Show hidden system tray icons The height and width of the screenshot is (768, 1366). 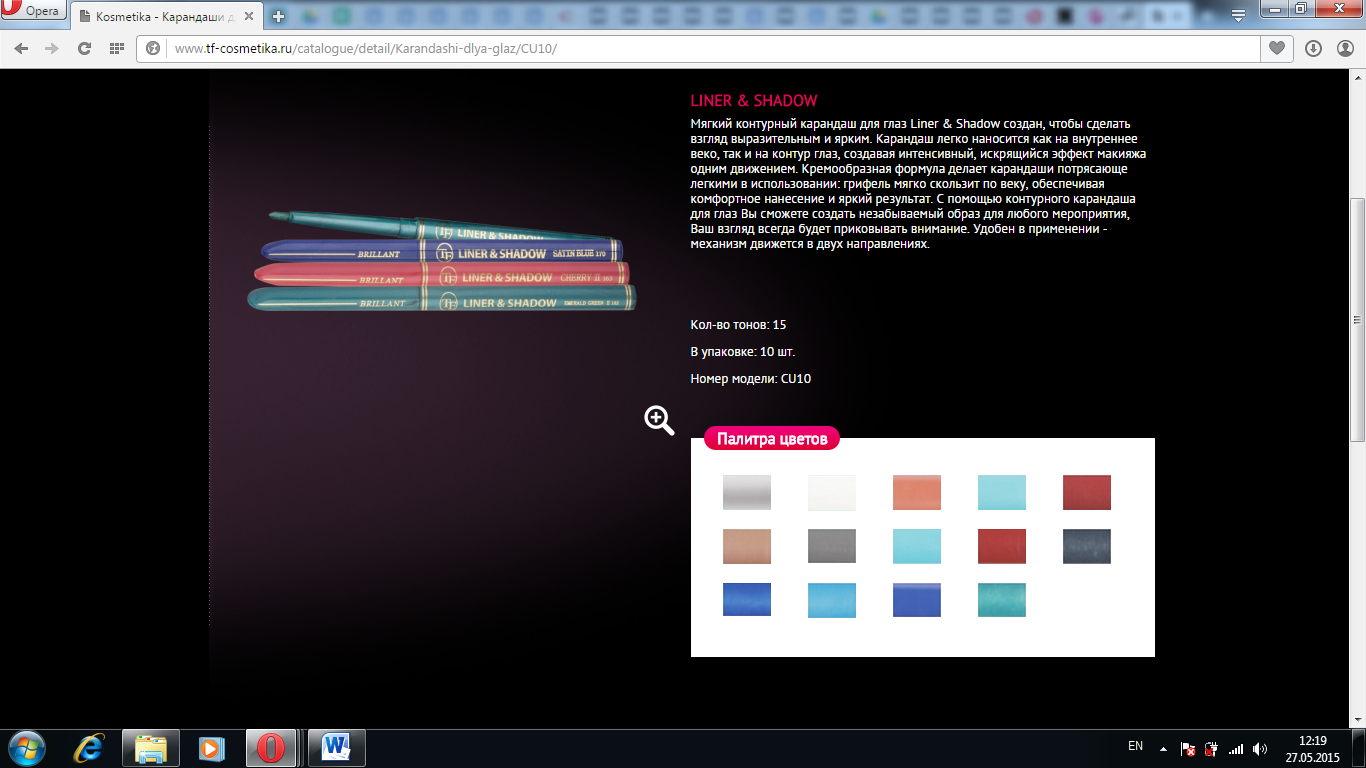tap(1163, 748)
